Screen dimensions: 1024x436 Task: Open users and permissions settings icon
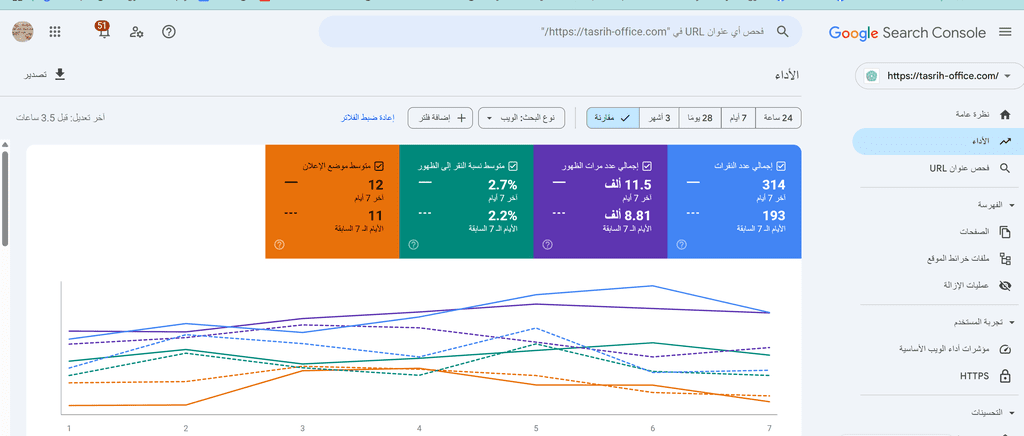pyautogui.click(x=136, y=31)
